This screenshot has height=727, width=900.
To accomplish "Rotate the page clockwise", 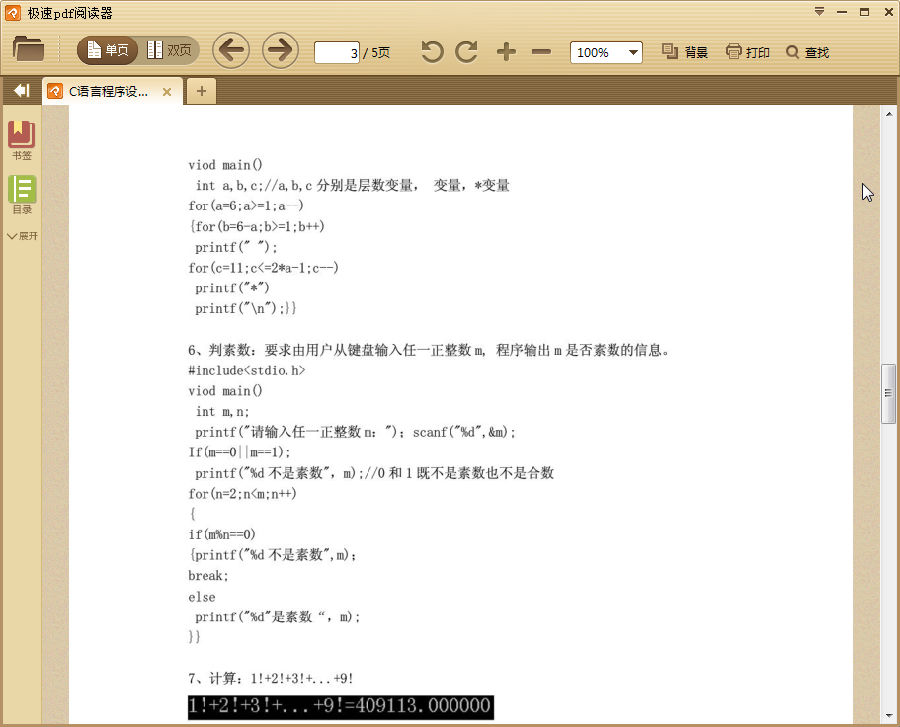I will click(x=465, y=51).
